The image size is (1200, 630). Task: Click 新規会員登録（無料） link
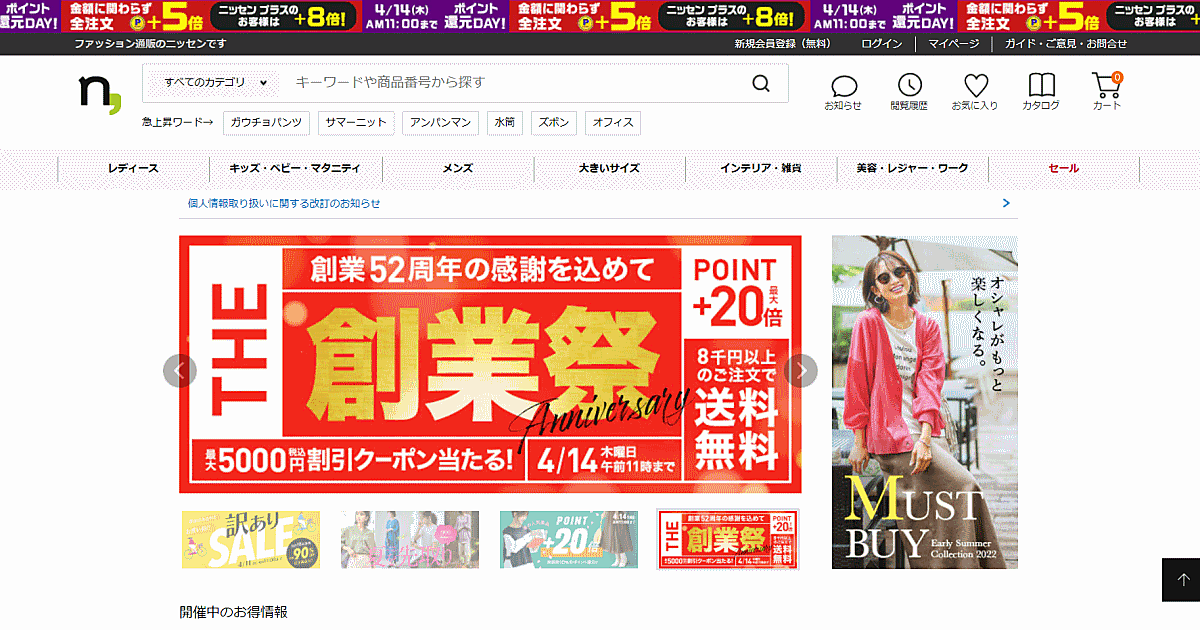pyautogui.click(x=782, y=44)
